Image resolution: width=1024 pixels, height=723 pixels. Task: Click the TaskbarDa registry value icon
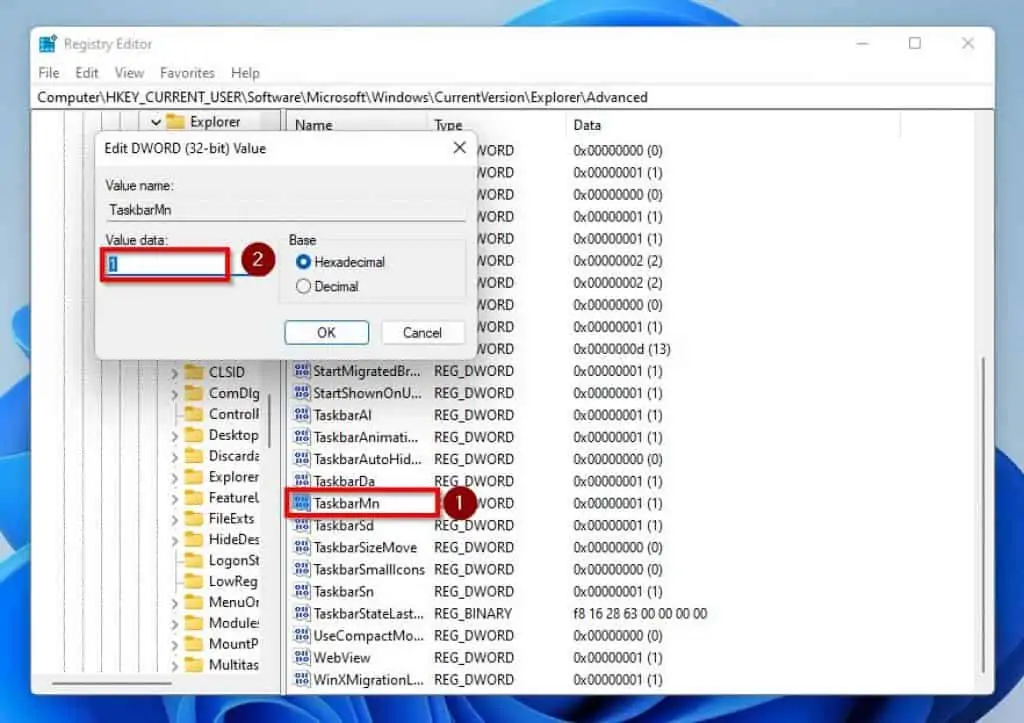(x=301, y=481)
